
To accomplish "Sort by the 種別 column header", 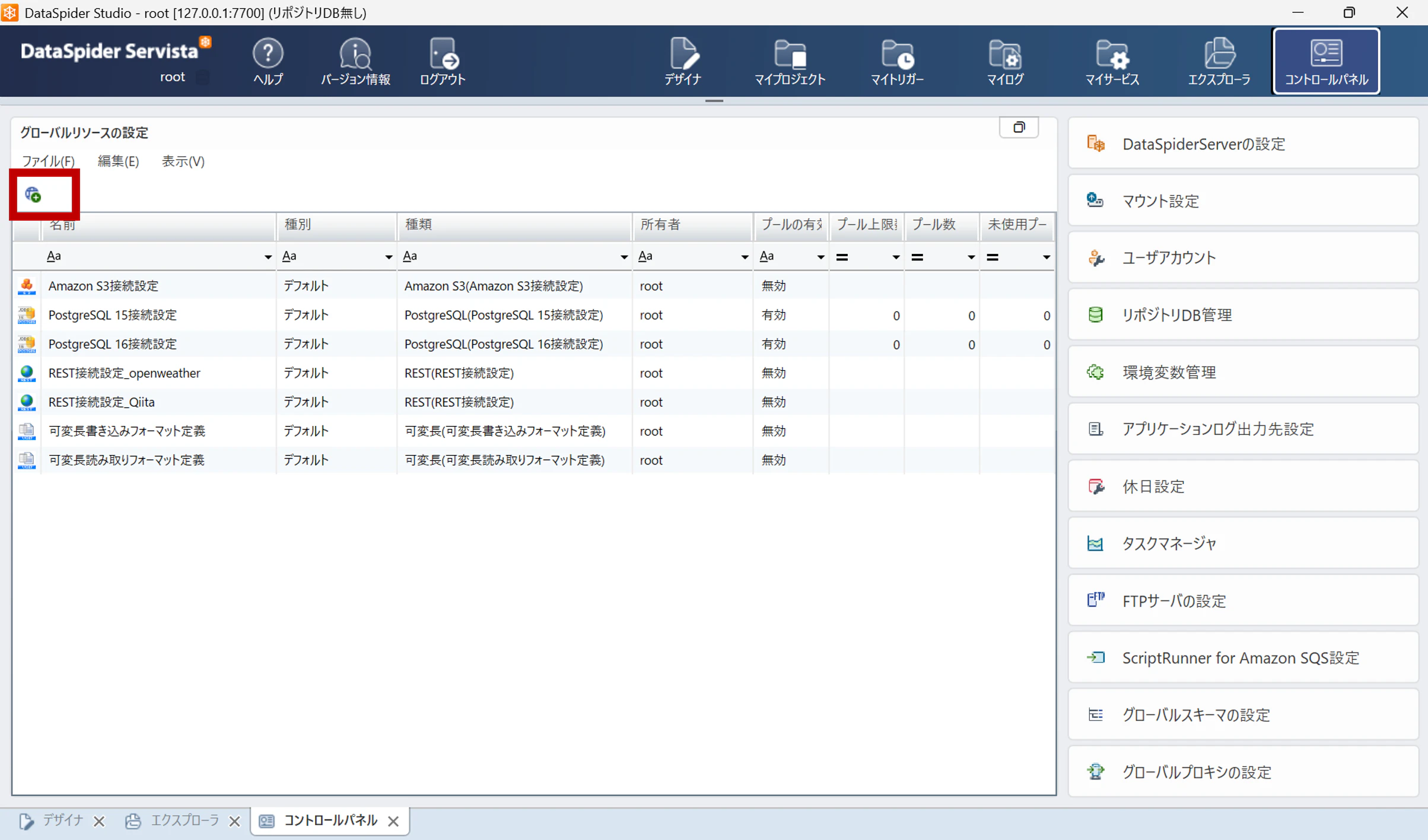I will pos(337,225).
